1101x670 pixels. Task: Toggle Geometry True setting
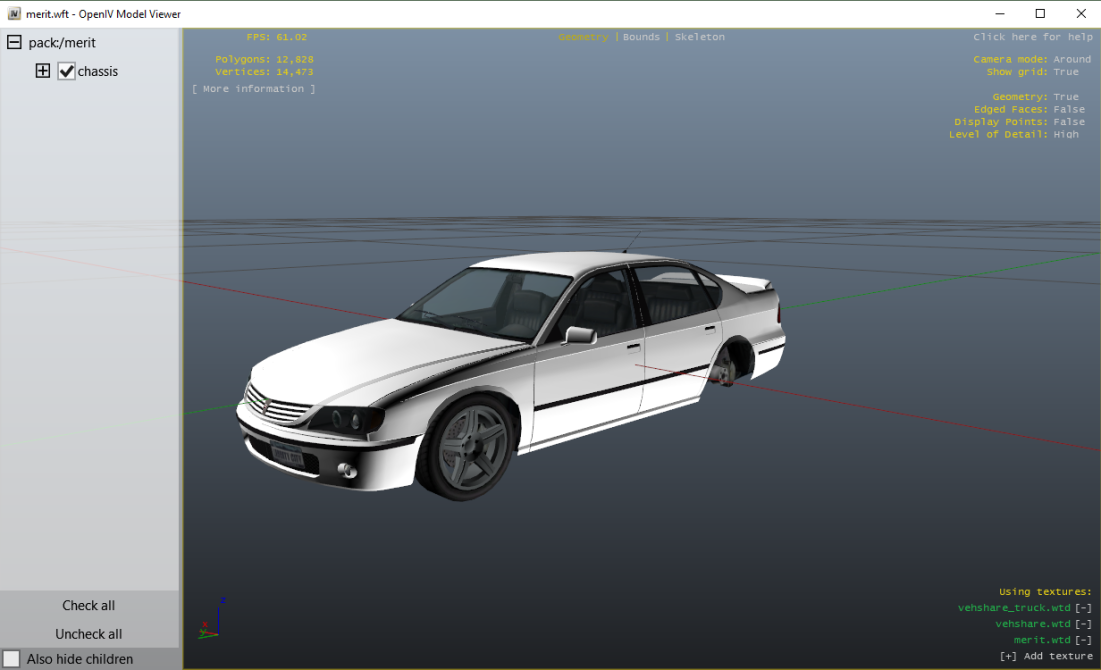click(1066, 97)
